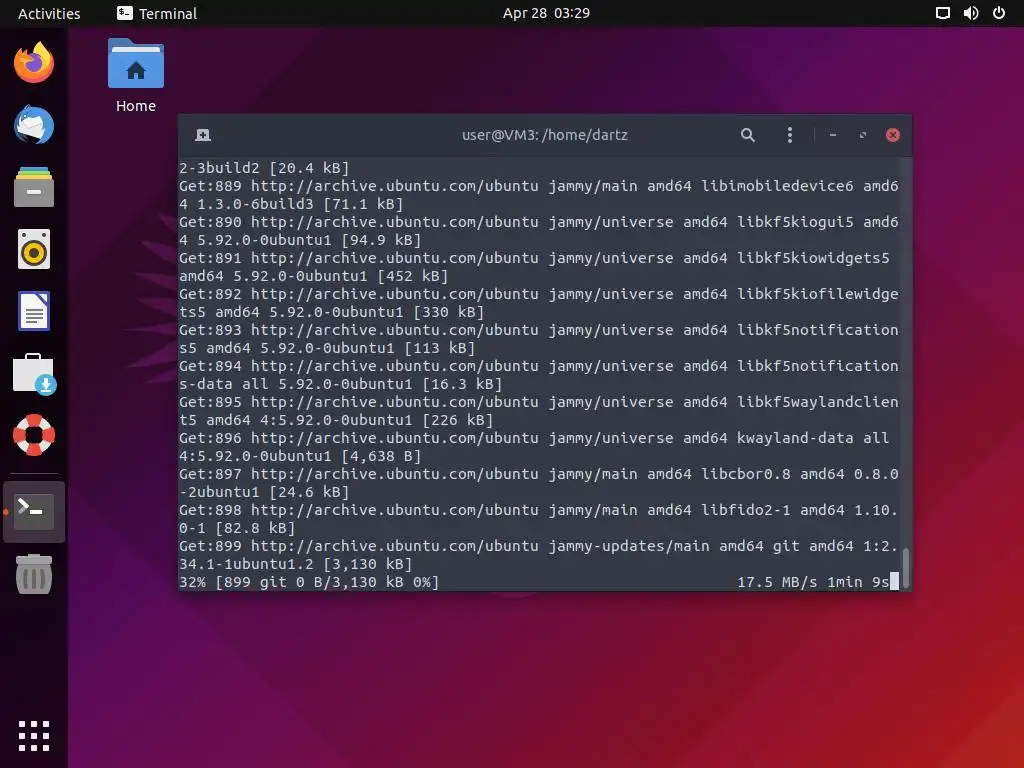The height and width of the screenshot is (768, 1024).
Task: Open Ubuntu Software from the dock
Action: (34, 374)
